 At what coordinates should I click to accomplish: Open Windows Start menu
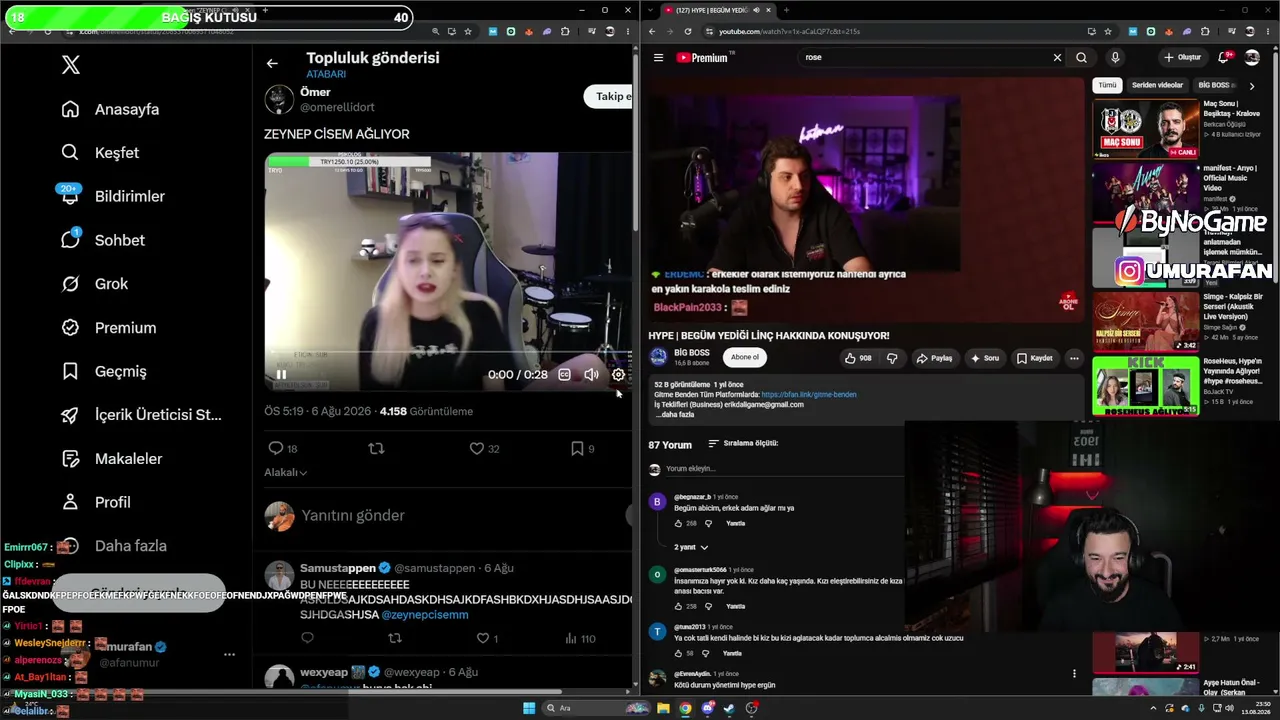coord(529,708)
